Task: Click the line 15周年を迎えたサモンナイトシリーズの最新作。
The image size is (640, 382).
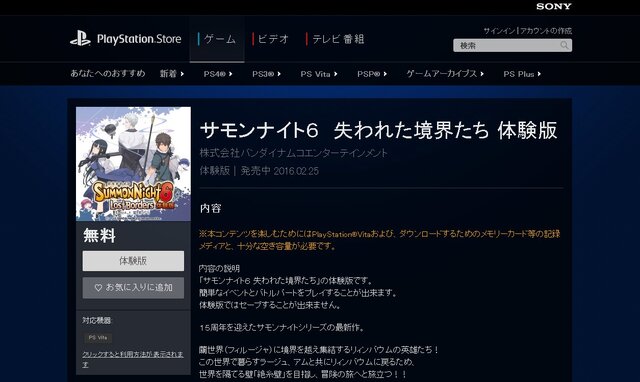Action: (x=282, y=327)
